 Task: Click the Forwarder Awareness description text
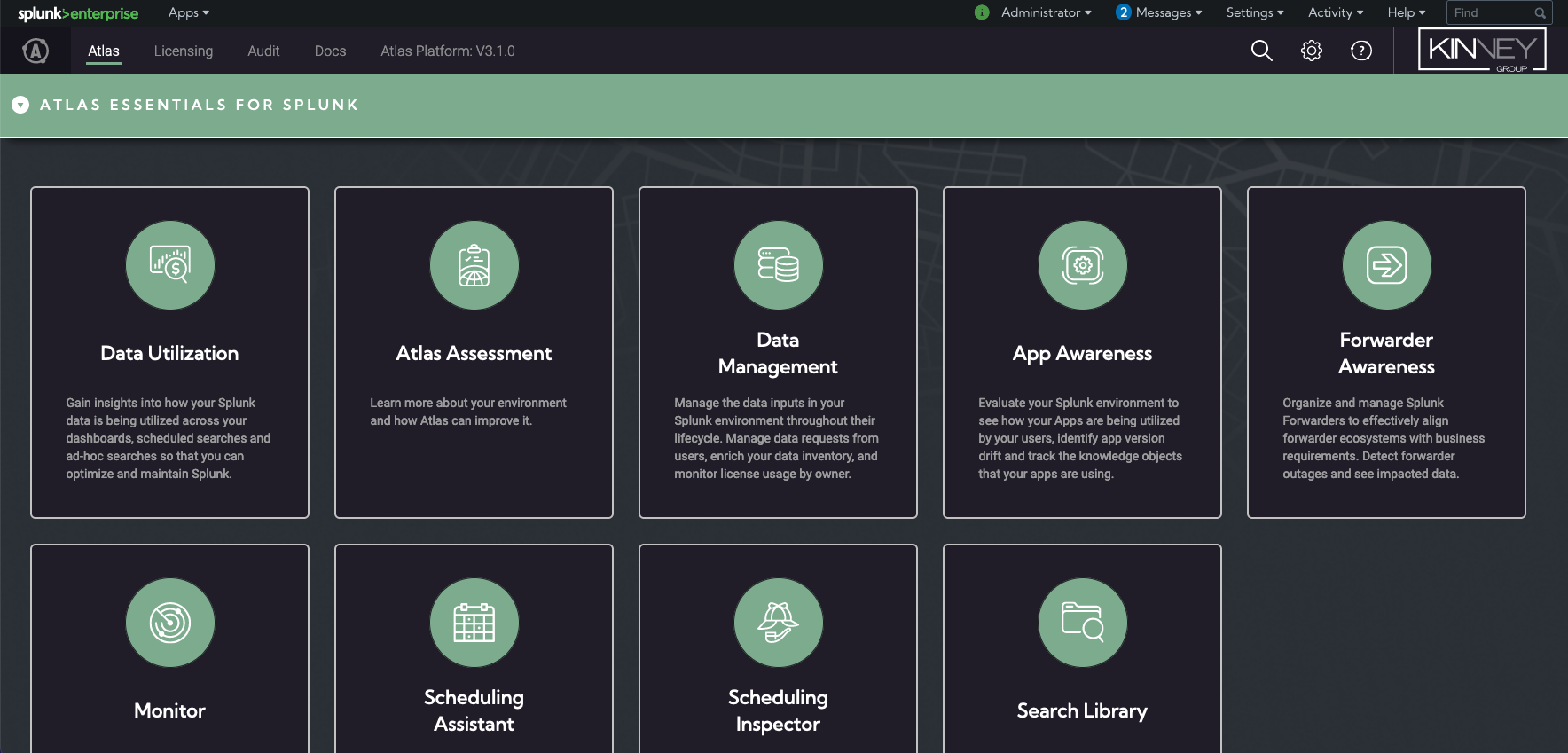click(x=1384, y=438)
